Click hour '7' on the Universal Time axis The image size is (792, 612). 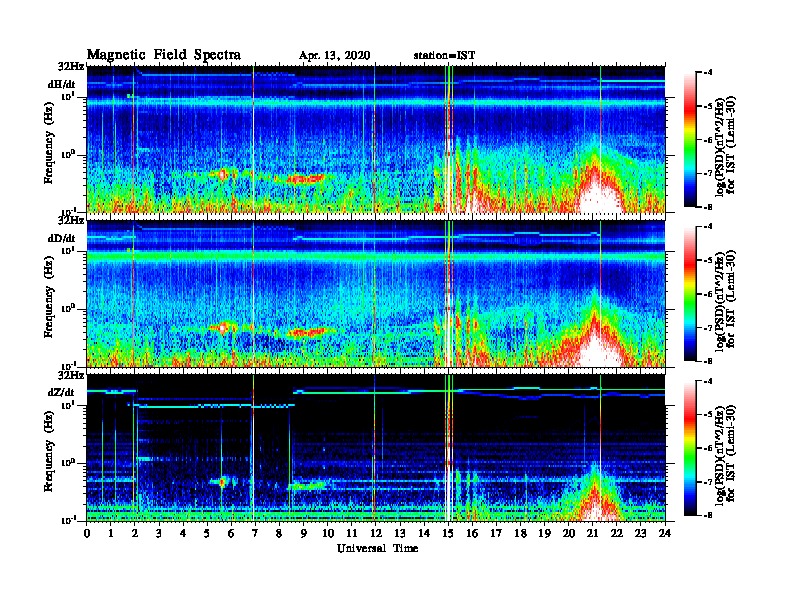256,533
